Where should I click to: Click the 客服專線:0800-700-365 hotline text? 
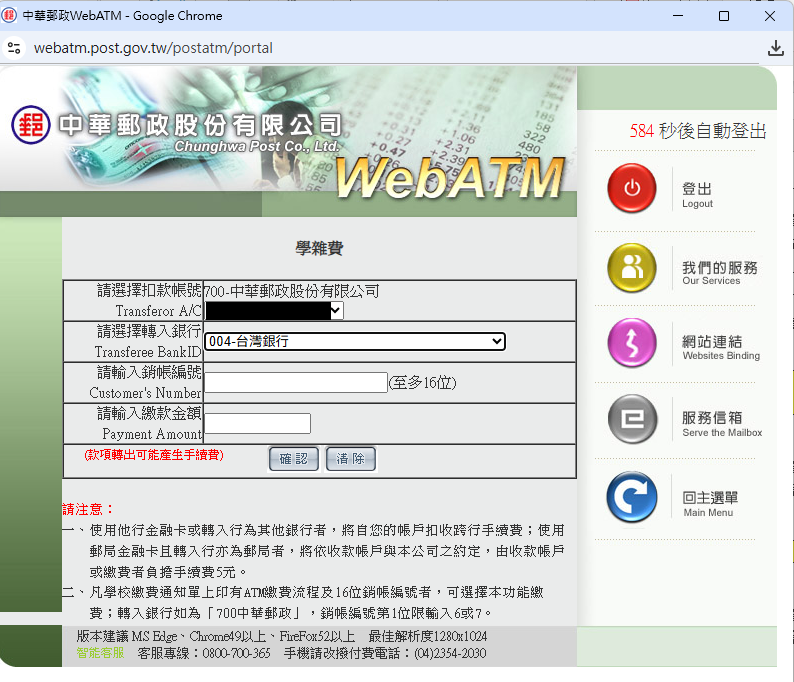(x=204, y=653)
